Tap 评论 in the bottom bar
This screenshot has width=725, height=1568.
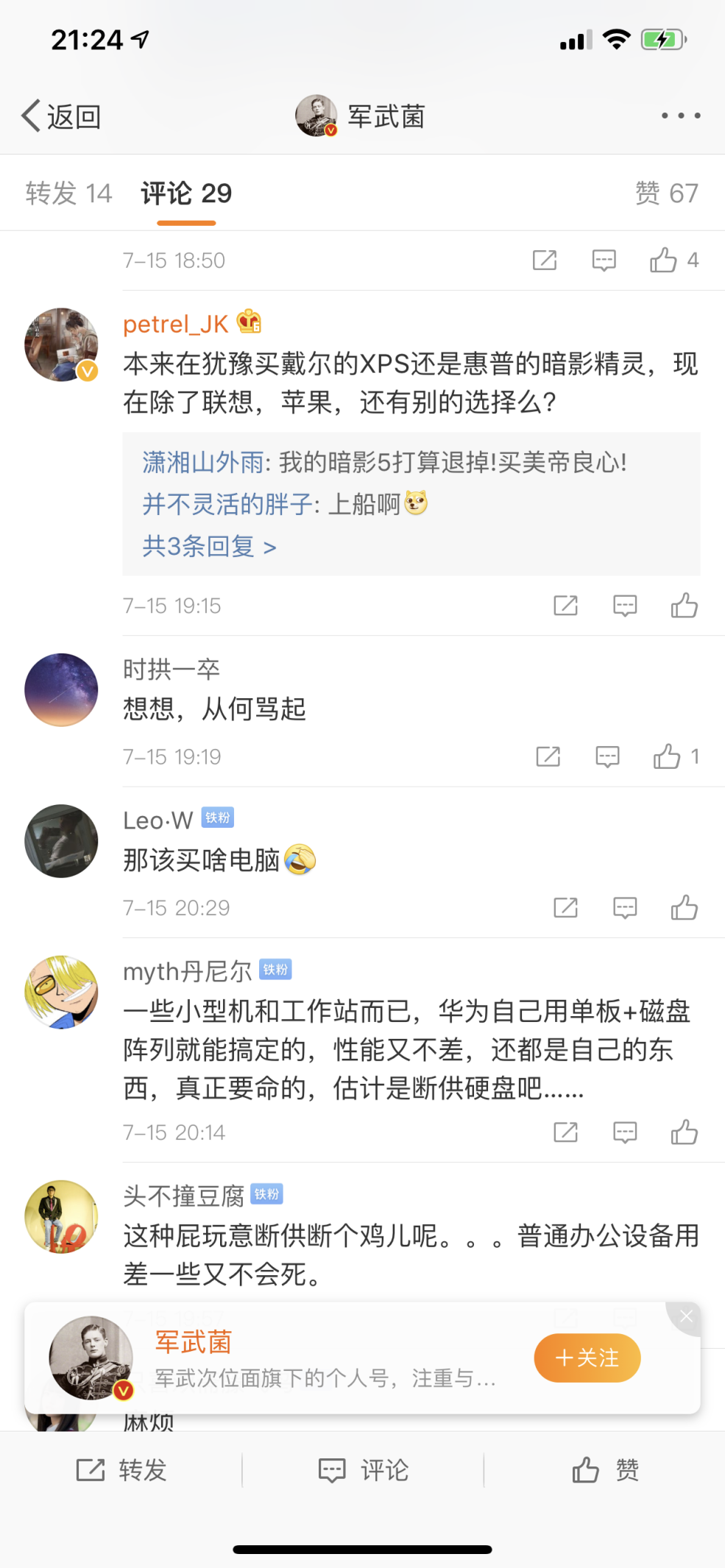click(363, 1470)
